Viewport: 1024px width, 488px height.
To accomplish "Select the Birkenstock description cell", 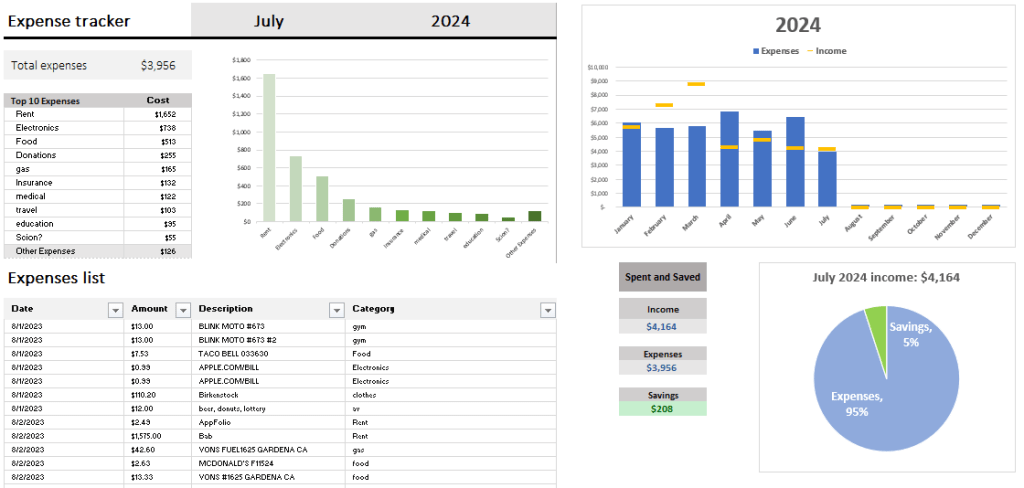I will (x=220, y=395).
